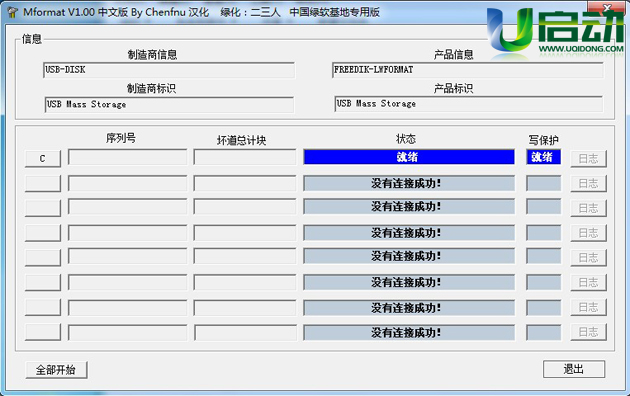Click the U启动 logo watermark

pyautogui.click(x=555, y=31)
